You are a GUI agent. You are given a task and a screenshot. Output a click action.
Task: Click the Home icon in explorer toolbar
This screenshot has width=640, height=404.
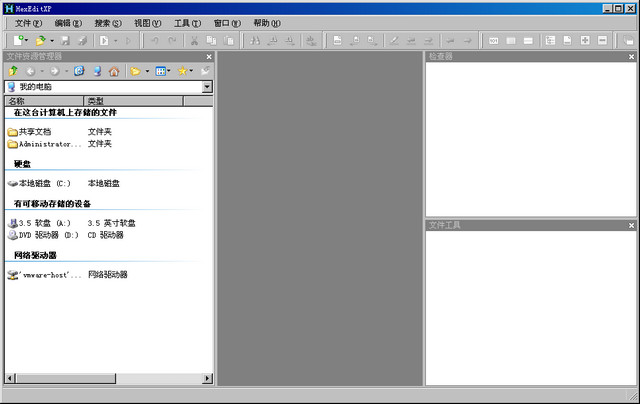(113, 71)
